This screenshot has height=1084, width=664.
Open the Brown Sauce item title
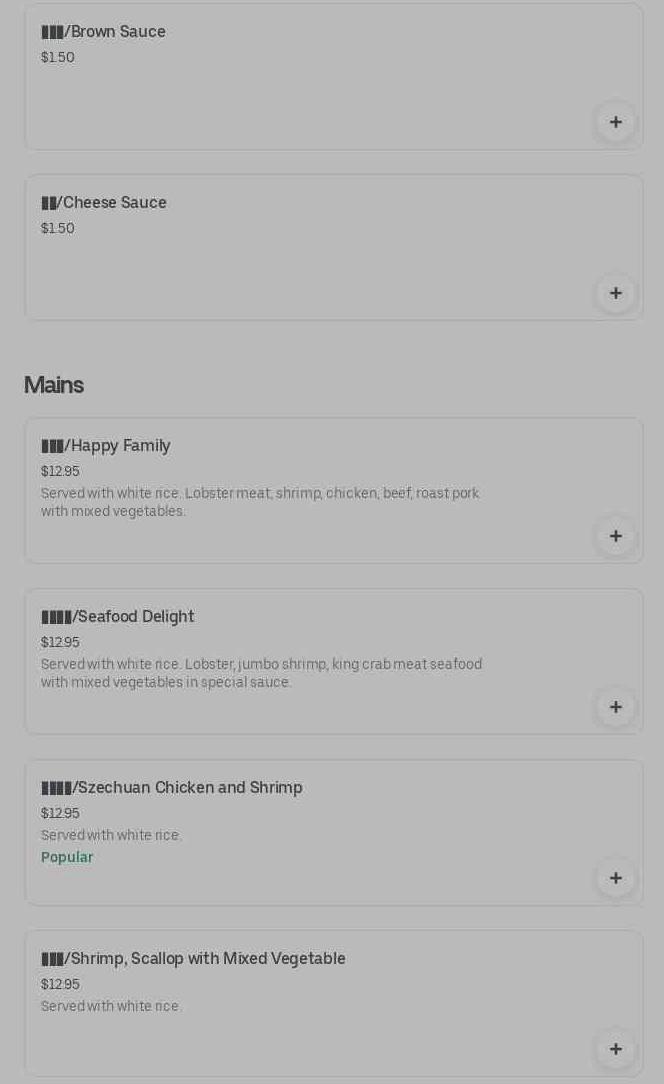click(x=104, y=32)
